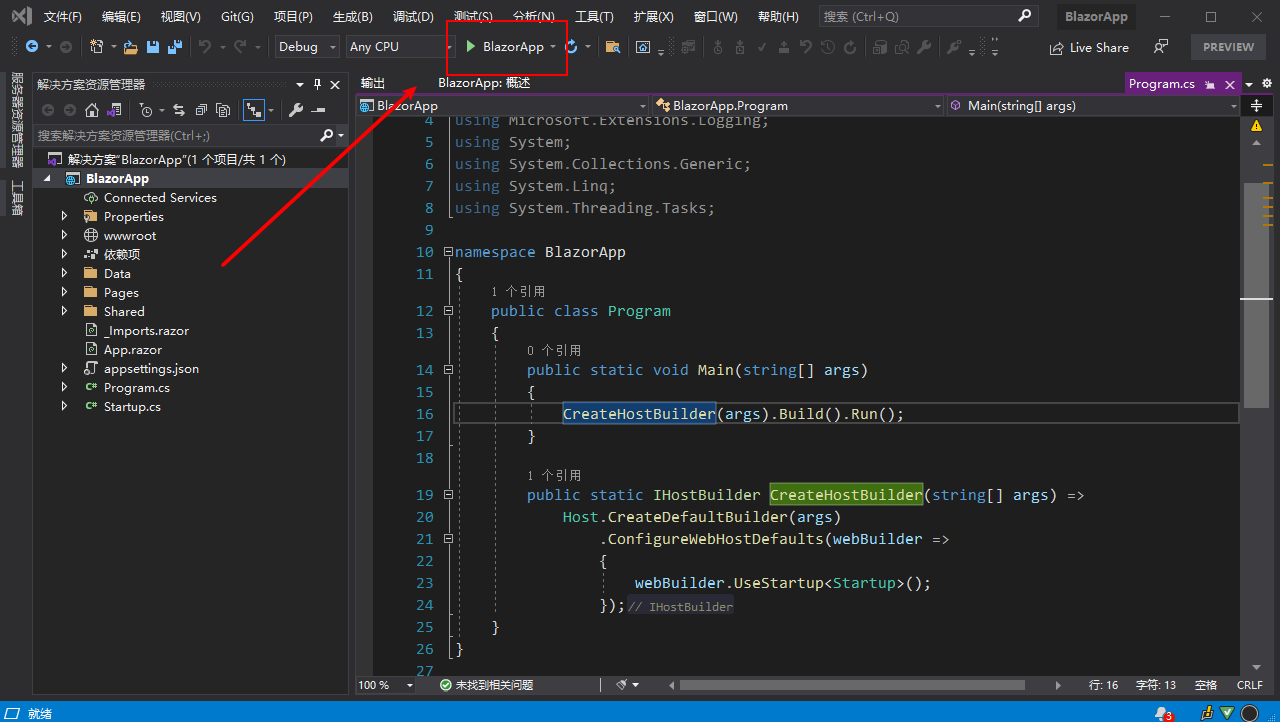Toggle pin on Solution Explorer panel

[318, 85]
